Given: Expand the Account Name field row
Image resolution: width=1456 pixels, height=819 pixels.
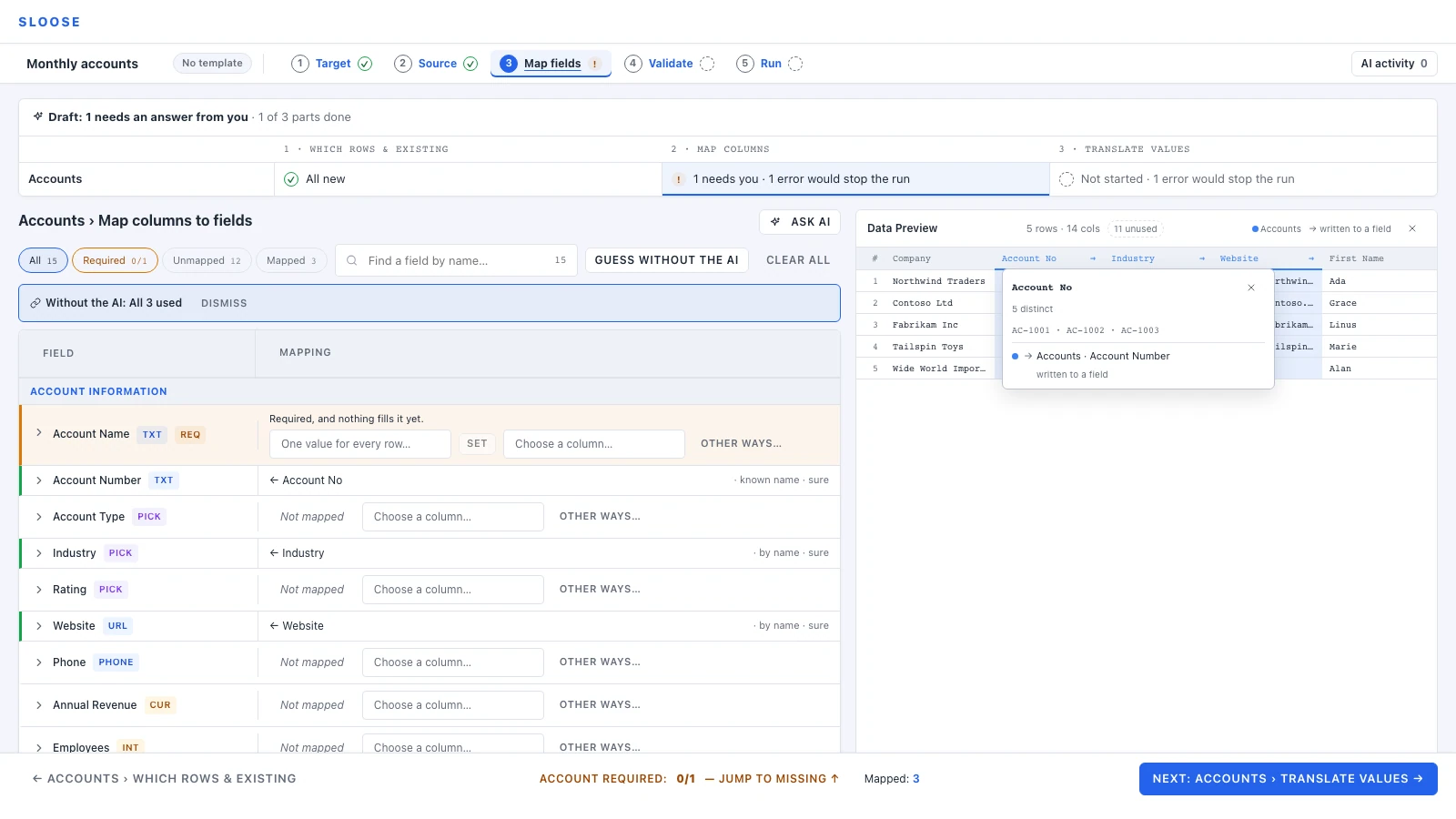Looking at the screenshot, I should click(x=39, y=433).
